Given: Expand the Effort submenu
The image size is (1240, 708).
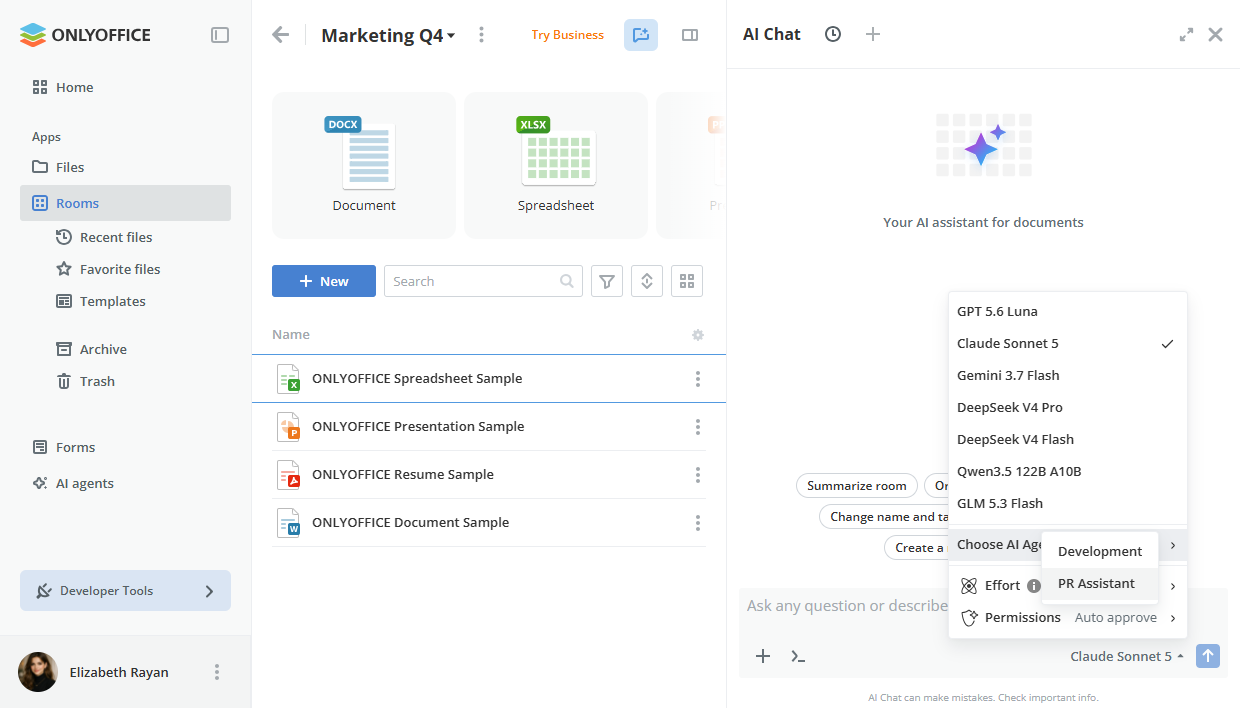Looking at the screenshot, I should [1173, 586].
